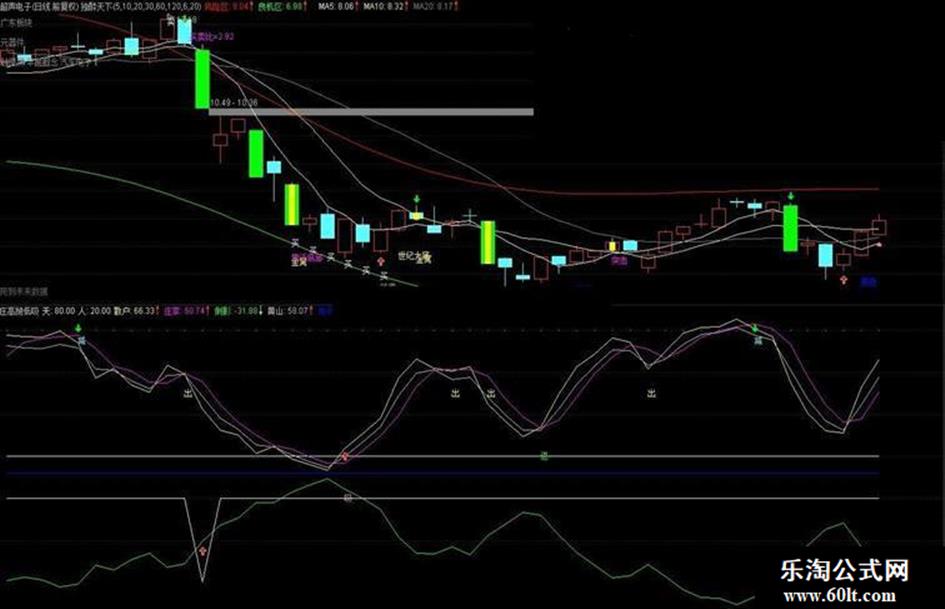
Task: Click red arrow on oscillator's gray baseline
Action: click(x=345, y=456)
